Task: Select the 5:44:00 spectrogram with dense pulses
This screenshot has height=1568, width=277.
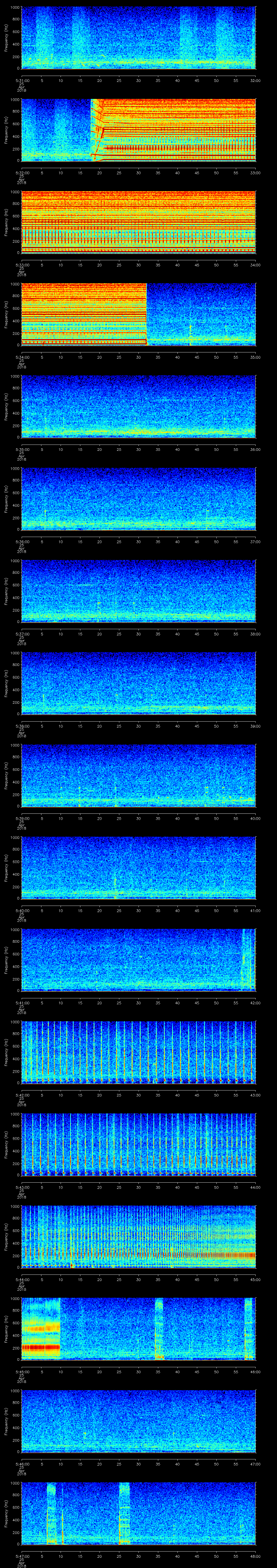Action: click(x=138, y=1236)
